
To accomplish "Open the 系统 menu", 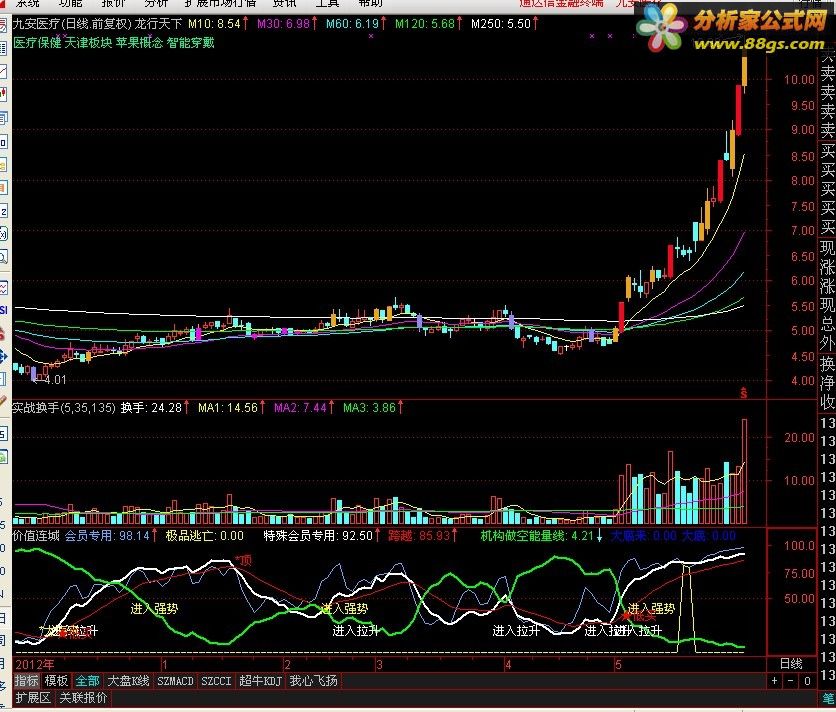I will click(x=27, y=3).
